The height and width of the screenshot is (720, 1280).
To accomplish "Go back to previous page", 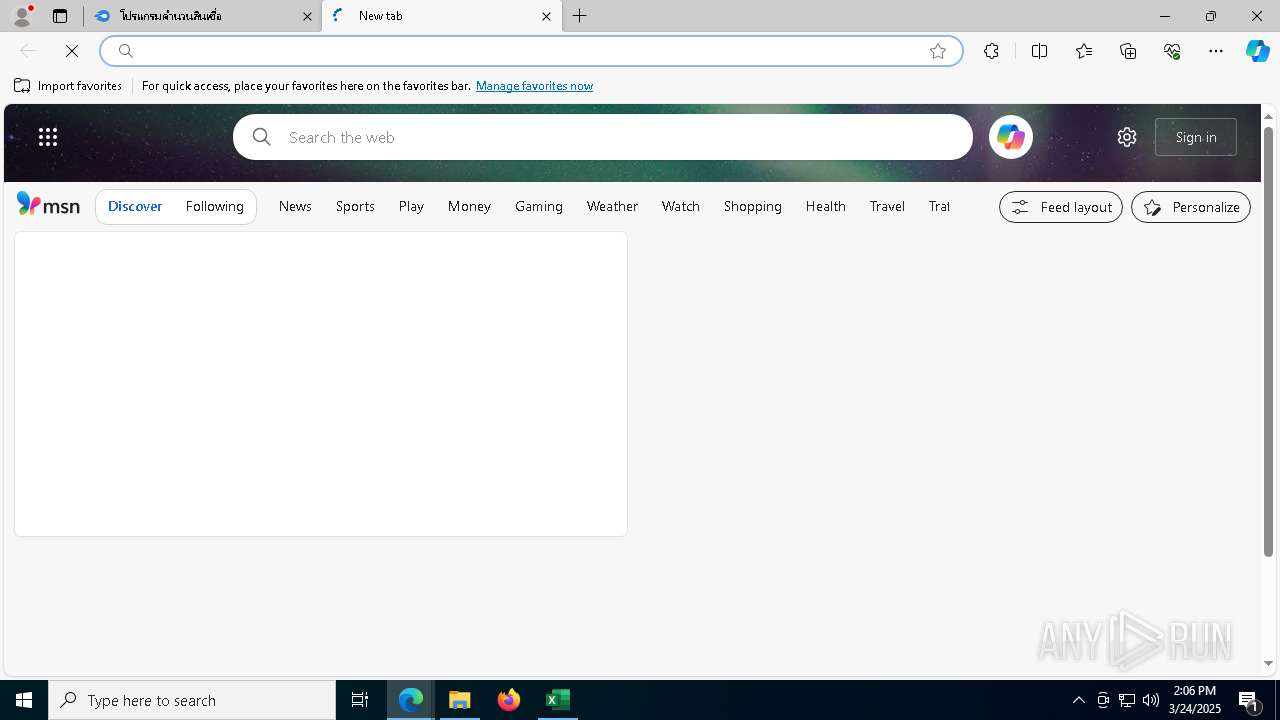I will click(28, 51).
